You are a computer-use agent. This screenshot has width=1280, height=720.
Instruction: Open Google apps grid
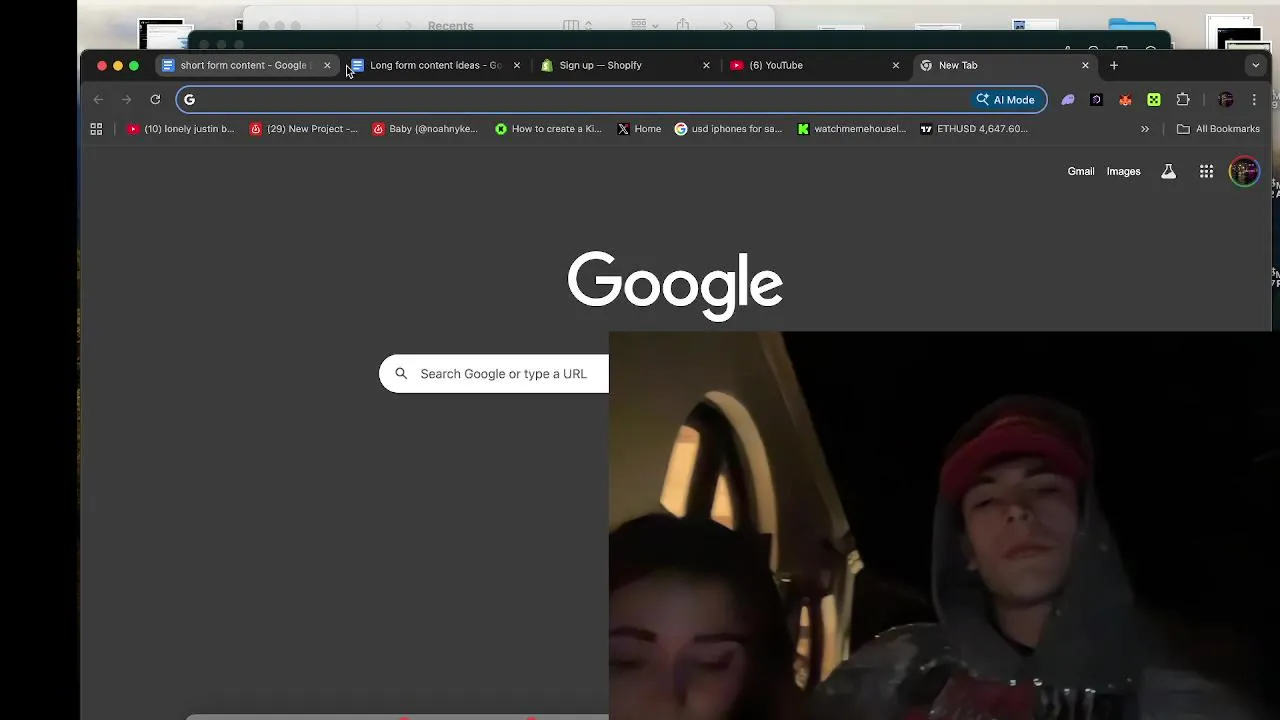[x=1206, y=171]
